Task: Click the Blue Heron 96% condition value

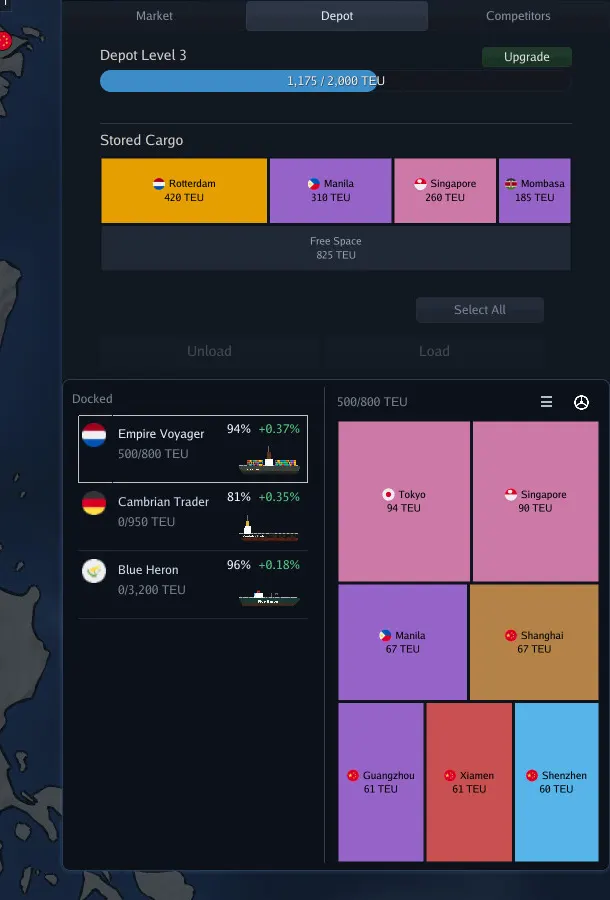Action: [239, 565]
